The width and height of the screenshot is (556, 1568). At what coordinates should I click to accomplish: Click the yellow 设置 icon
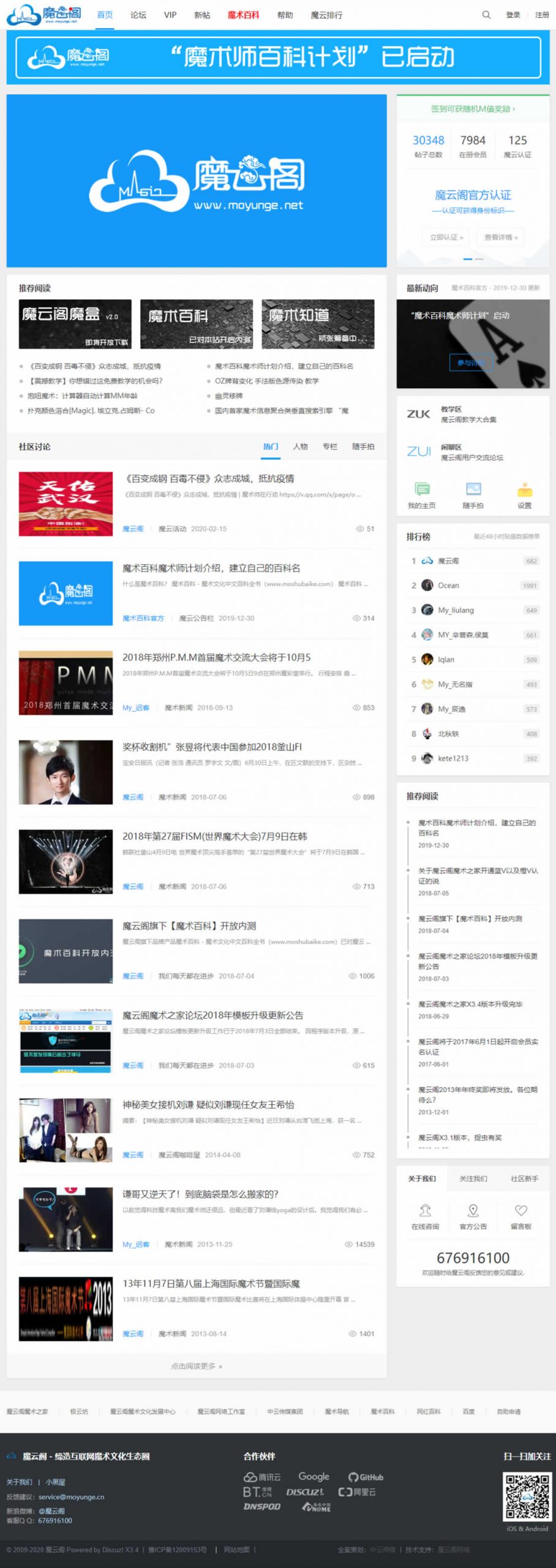[524, 489]
